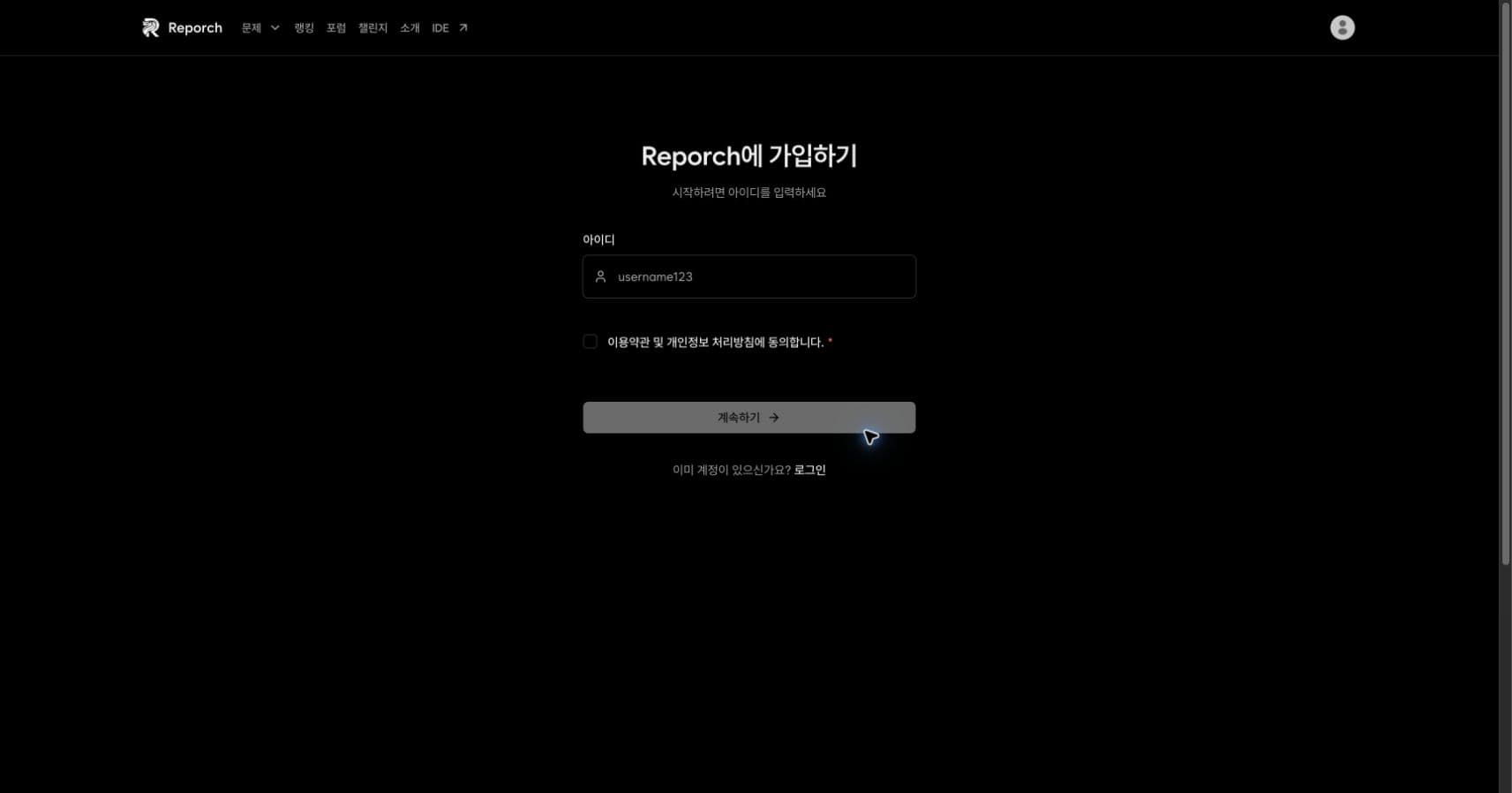Open the user profile avatar

tap(1342, 28)
